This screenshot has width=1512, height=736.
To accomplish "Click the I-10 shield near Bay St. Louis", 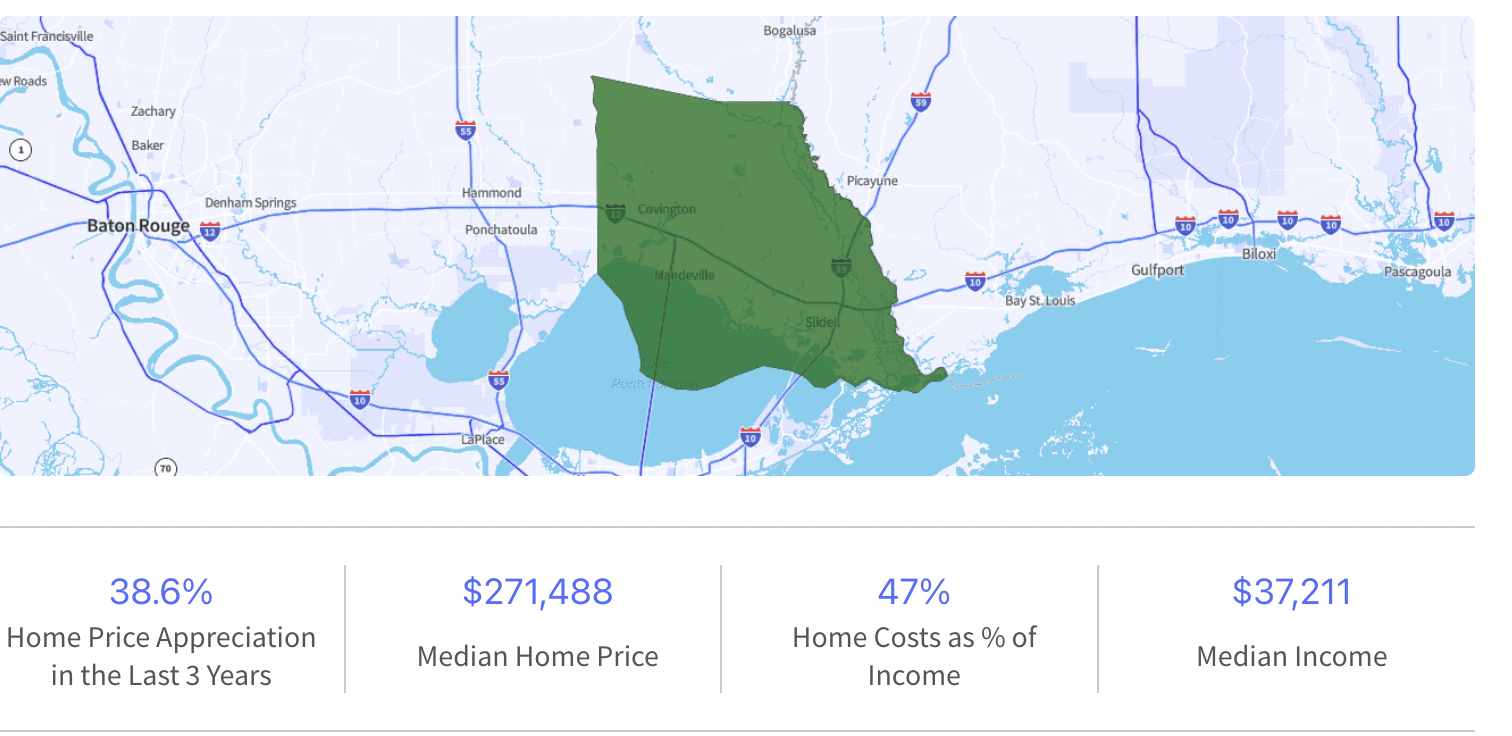I will pos(975,281).
